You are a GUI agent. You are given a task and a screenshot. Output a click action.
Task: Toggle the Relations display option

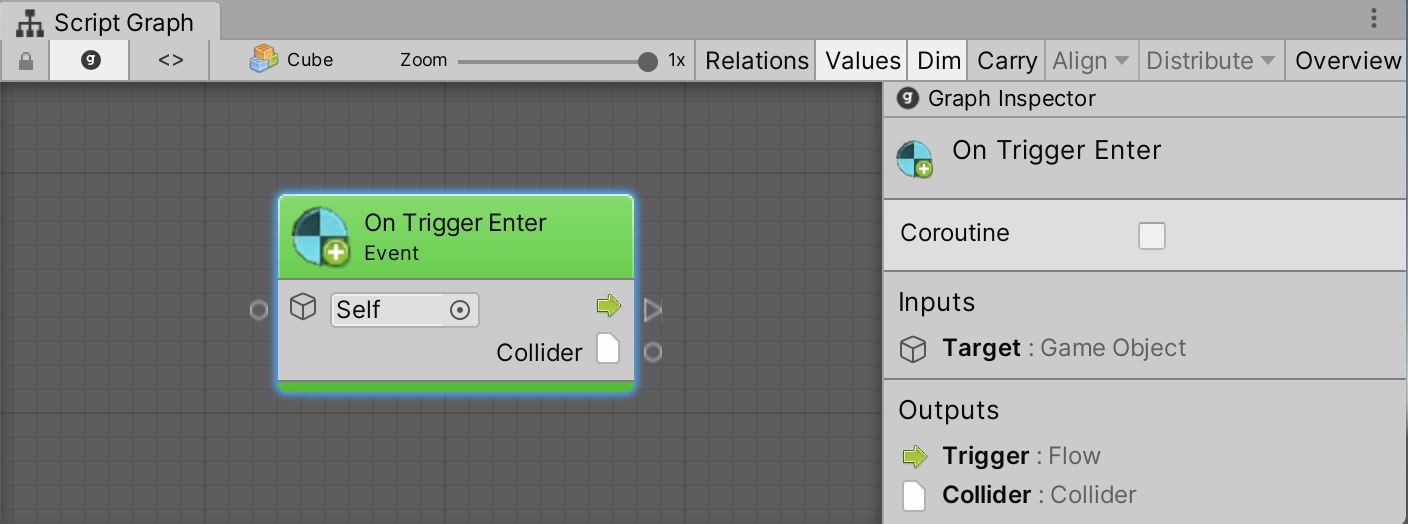756,61
